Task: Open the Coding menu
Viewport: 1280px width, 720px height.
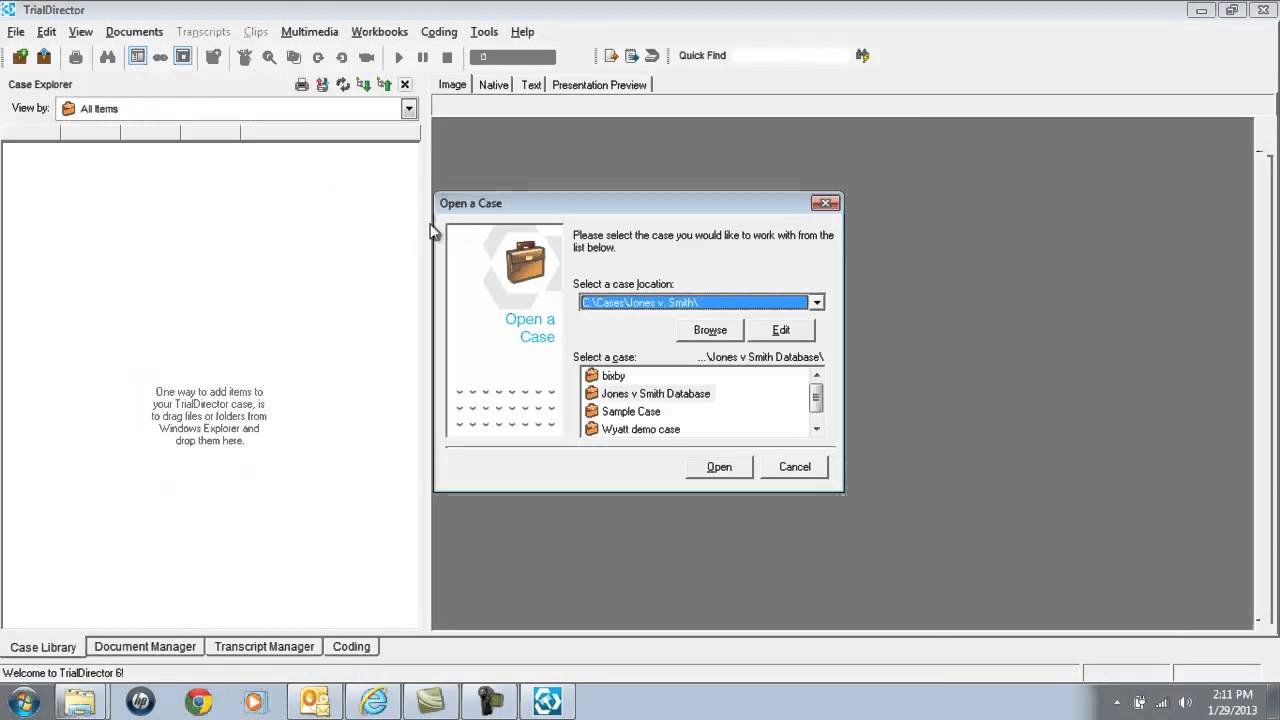Action: click(439, 32)
